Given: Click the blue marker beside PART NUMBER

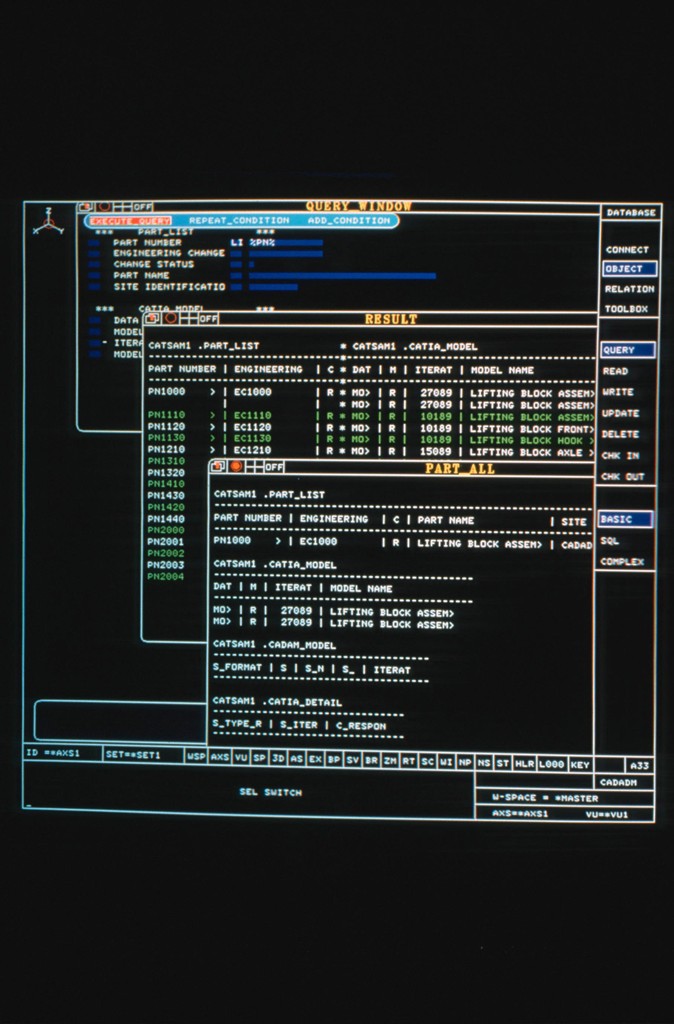Looking at the screenshot, I should point(93,242).
